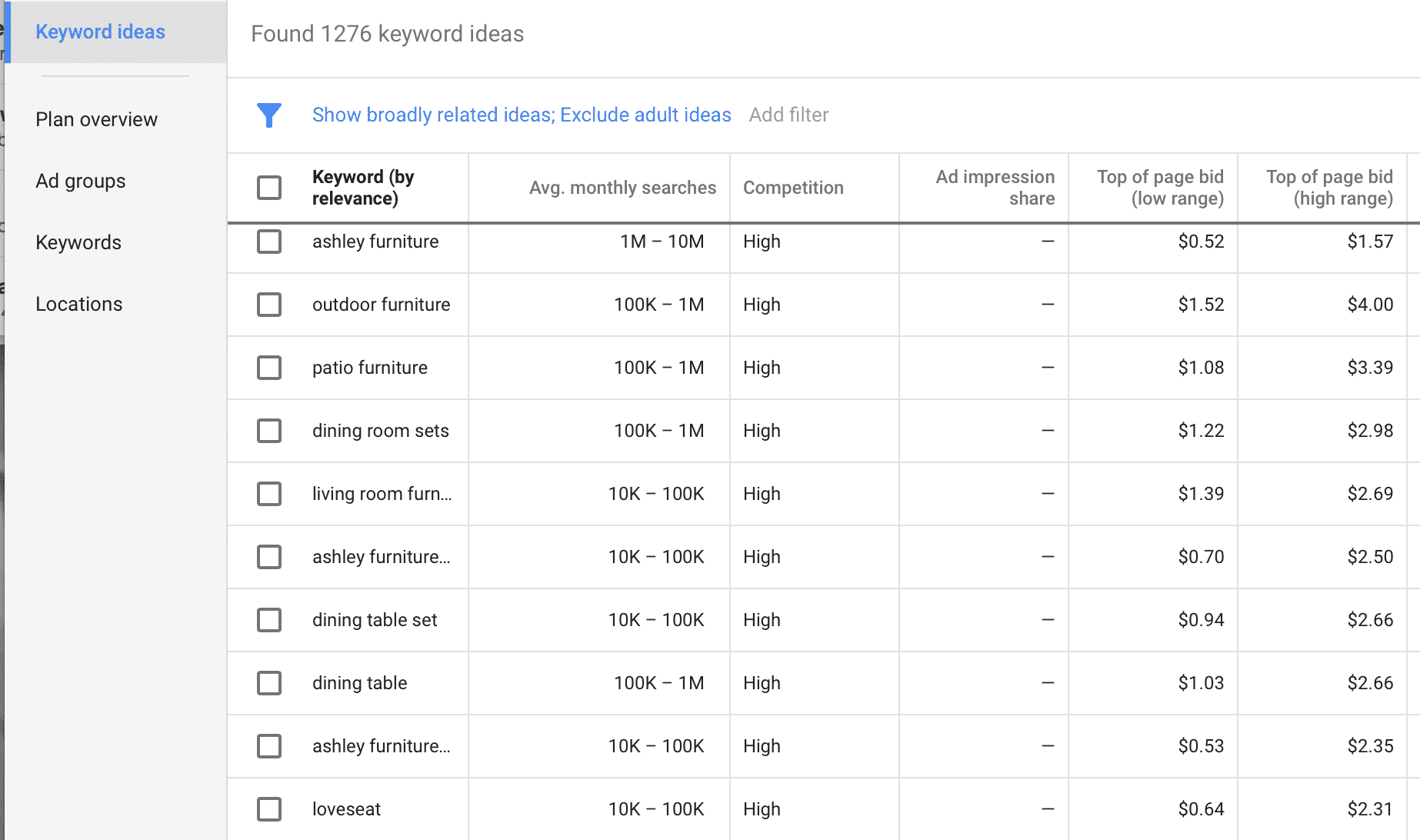This screenshot has height=840, width=1420.
Task: Check the 'dining room sets' row checkbox
Action: 269,431
